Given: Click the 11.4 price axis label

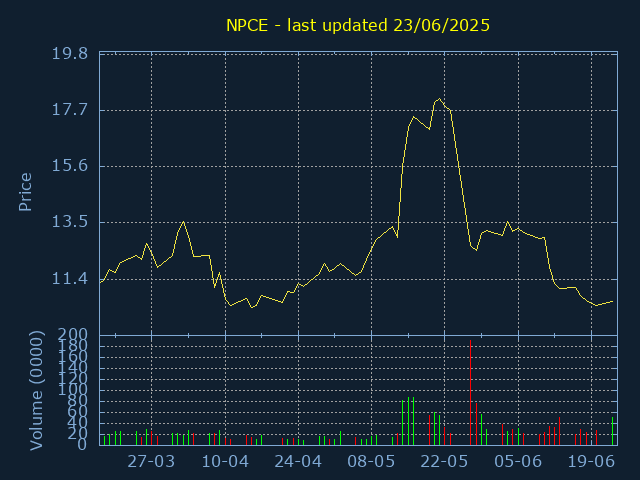Looking at the screenshot, I should click(x=69, y=279).
